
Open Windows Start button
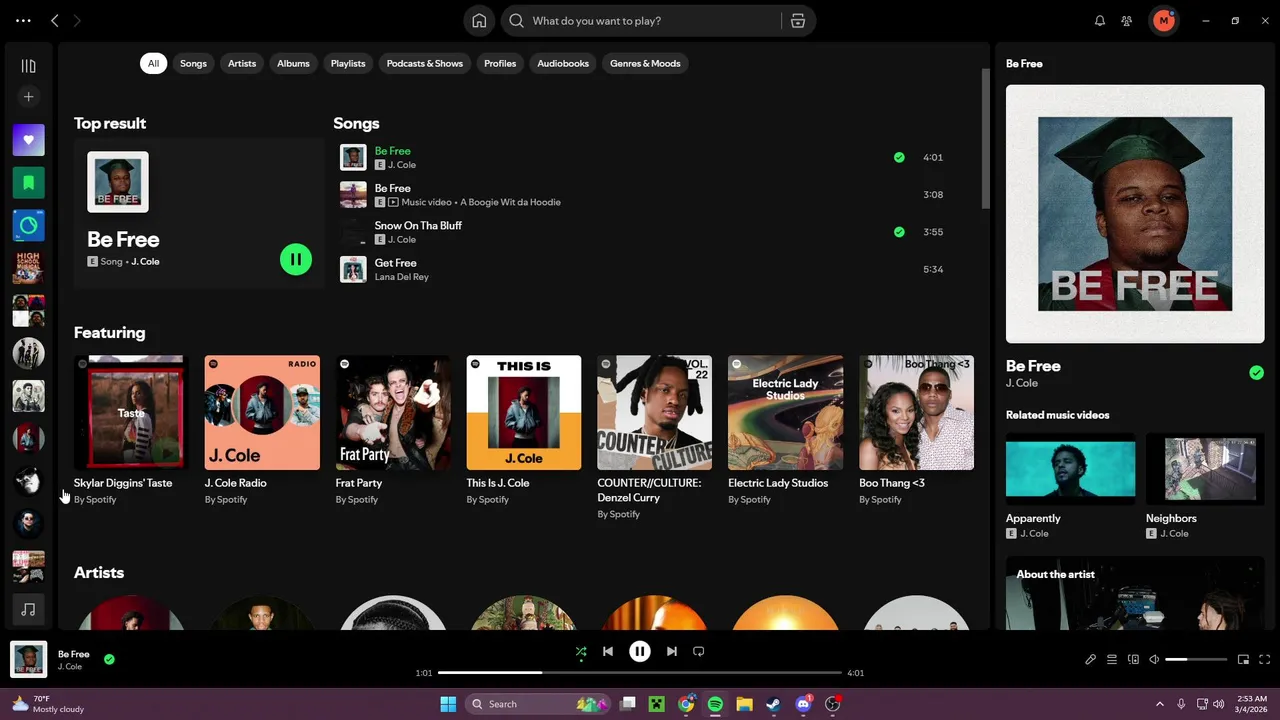[x=447, y=704]
